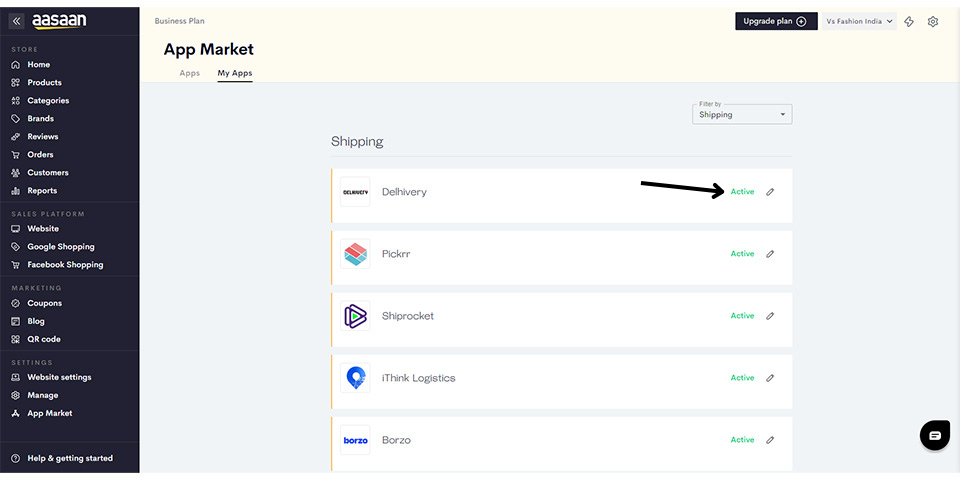Click Active status on Borzo row
960x480 pixels.
click(742, 440)
